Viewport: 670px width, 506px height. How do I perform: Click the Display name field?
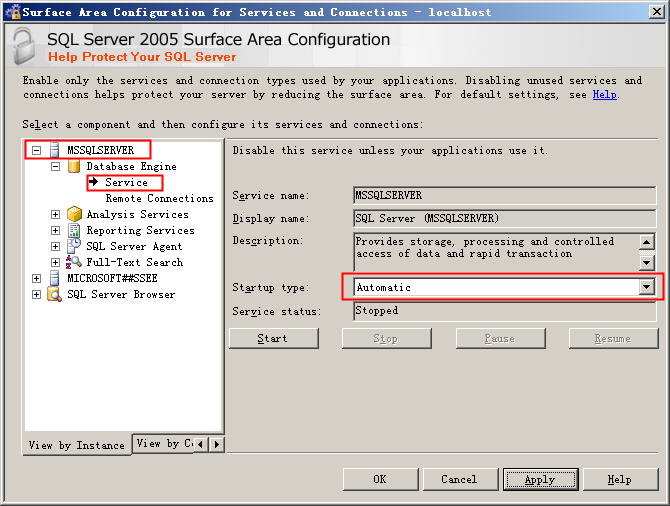point(505,218)
